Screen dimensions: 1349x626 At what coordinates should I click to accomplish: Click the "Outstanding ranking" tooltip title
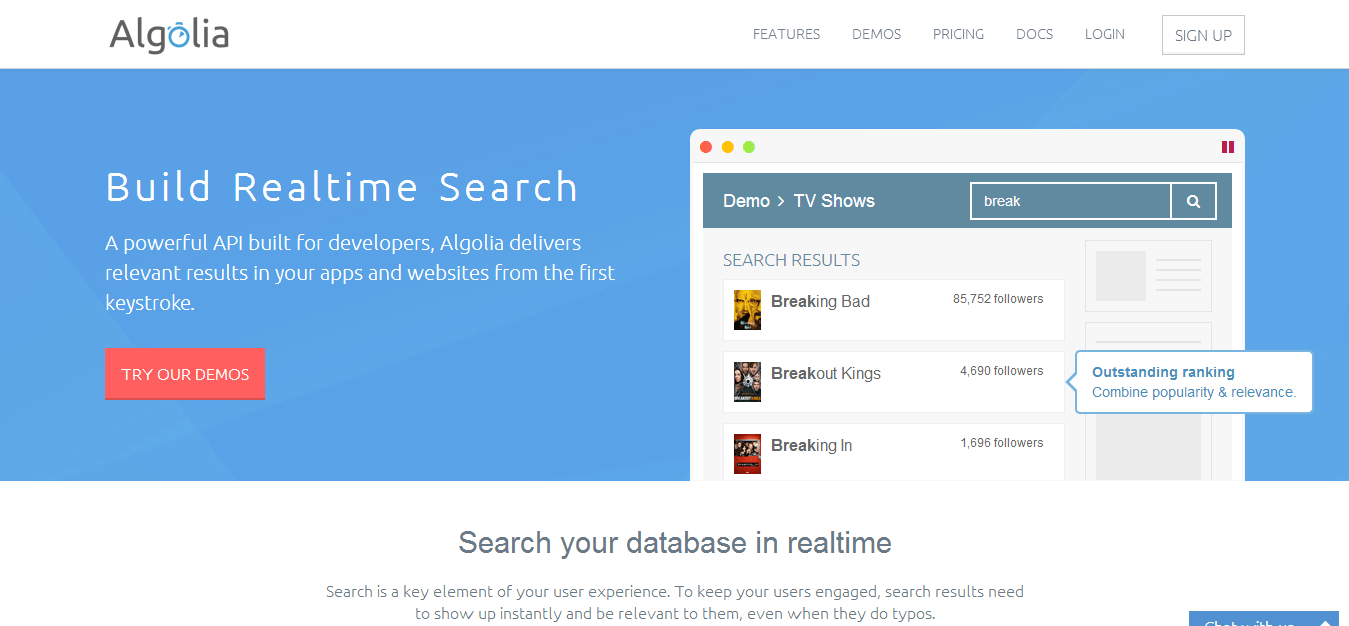tap(1163, 372)
